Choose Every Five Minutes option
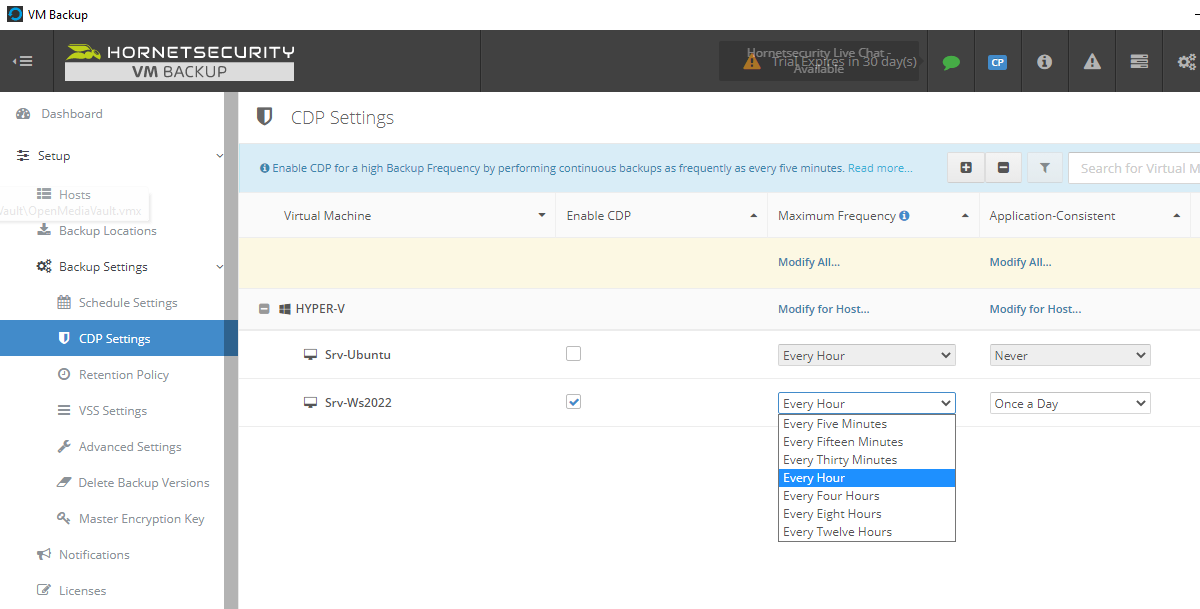The image size is (1200, 609). [x=867, y=424]
